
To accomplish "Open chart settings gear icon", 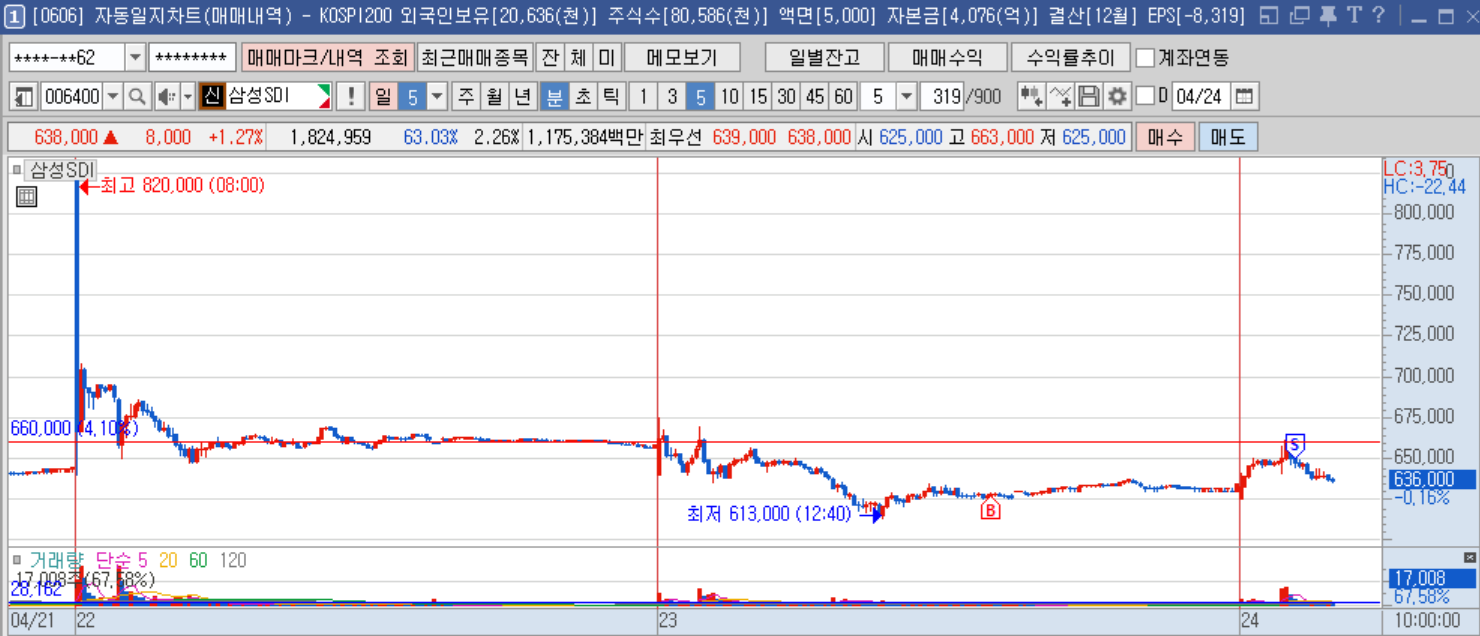I will [1117, 97].
